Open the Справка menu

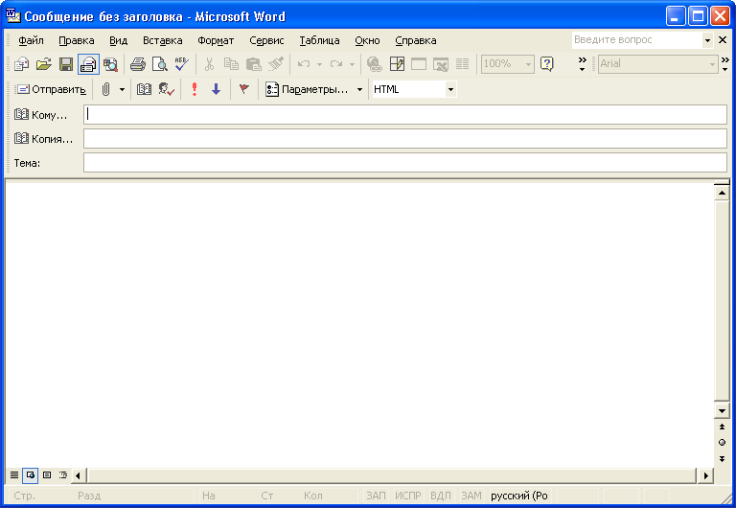pos(415,40)
